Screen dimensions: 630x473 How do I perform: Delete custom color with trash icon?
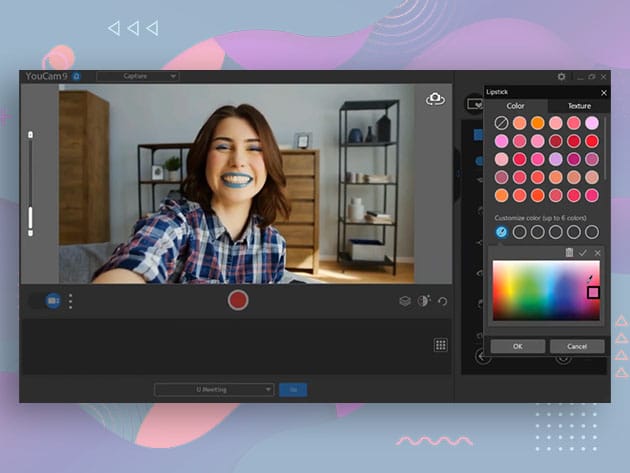[x=569, y=253]
